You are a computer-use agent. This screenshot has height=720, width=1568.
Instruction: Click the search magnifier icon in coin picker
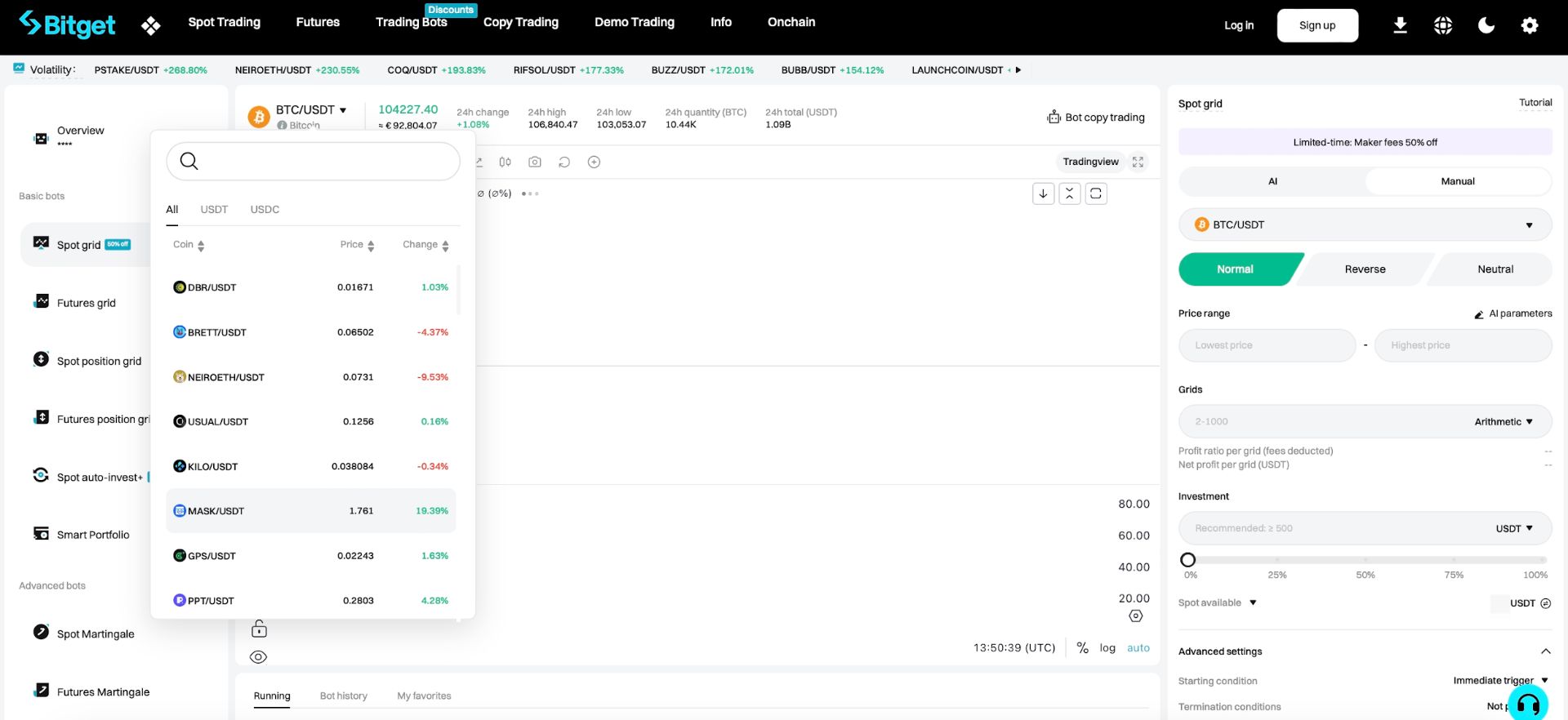(189, 161)
